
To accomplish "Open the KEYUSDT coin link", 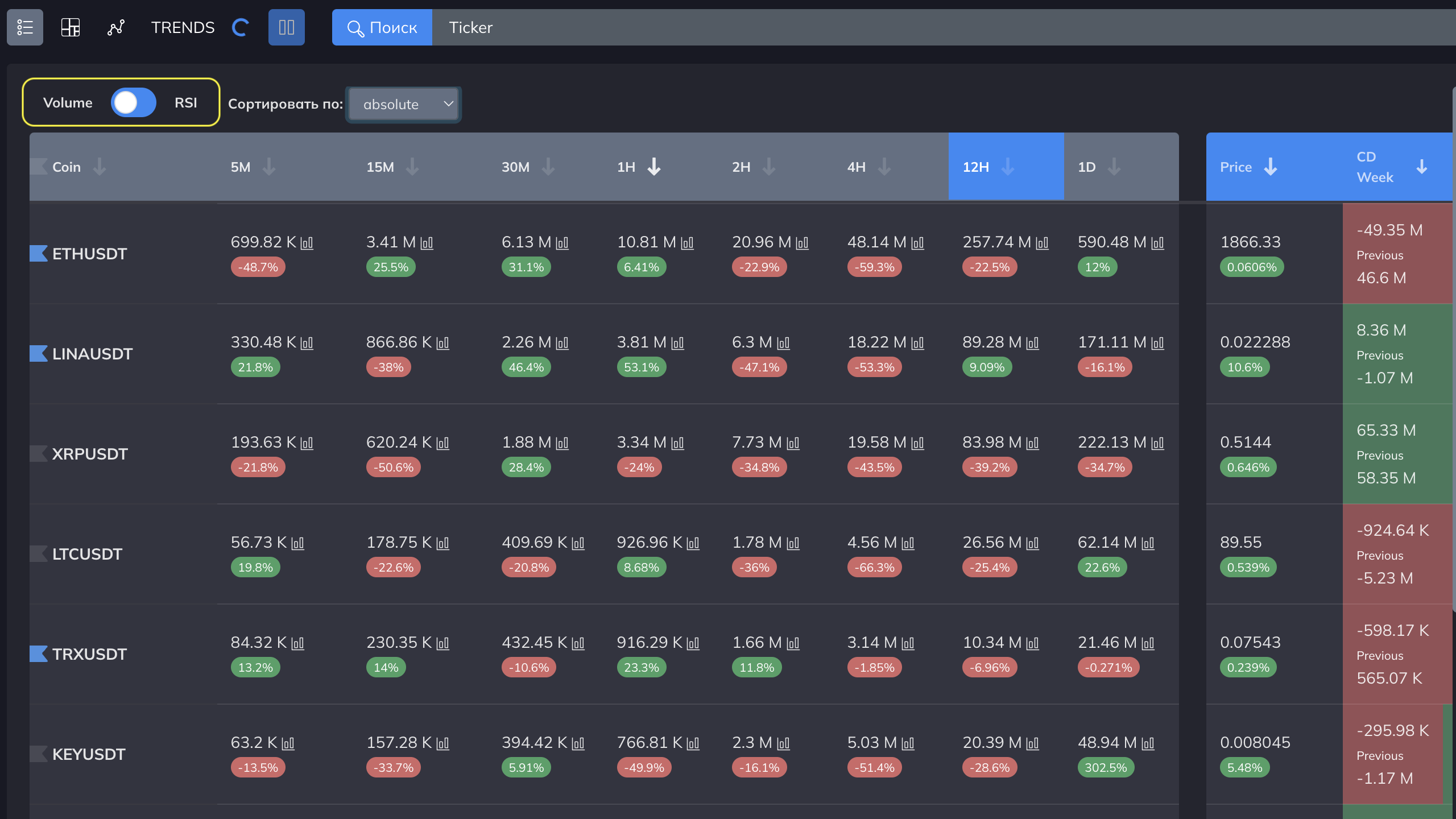I will pyautogui.click(x=89, y=754).
